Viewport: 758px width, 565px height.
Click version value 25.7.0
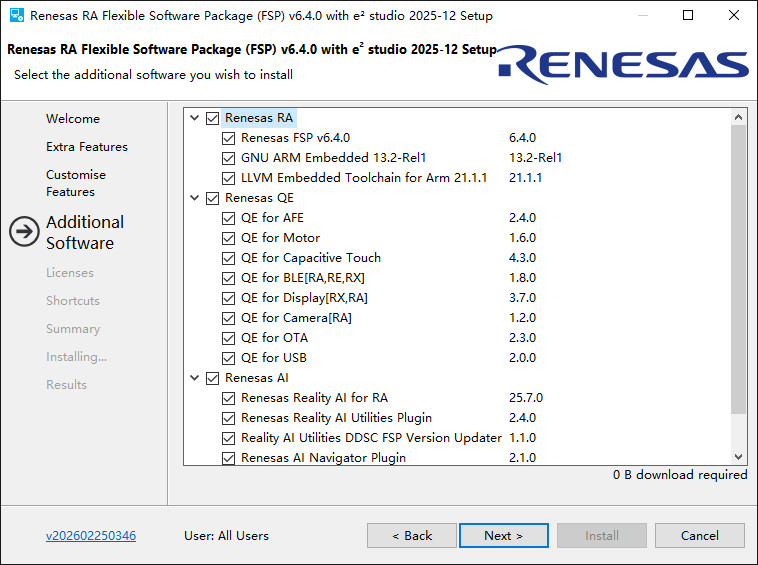(526, 398)
